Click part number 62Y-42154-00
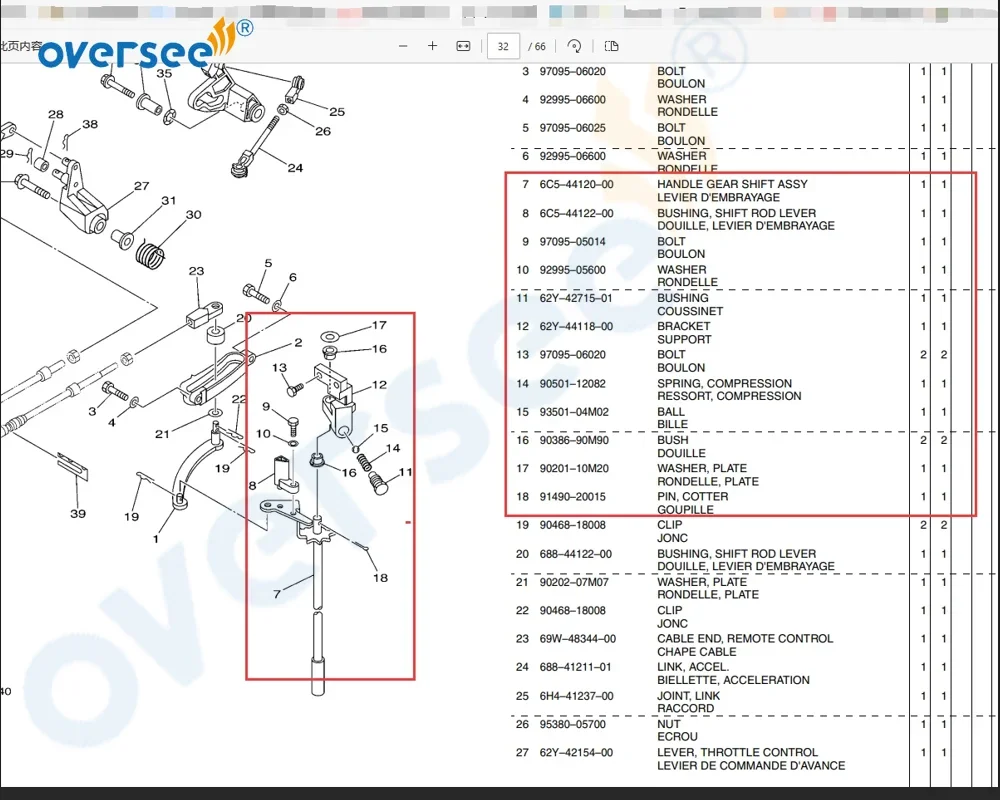The width and height of the screenshot is (1000, 800). (x=576, y=753)
